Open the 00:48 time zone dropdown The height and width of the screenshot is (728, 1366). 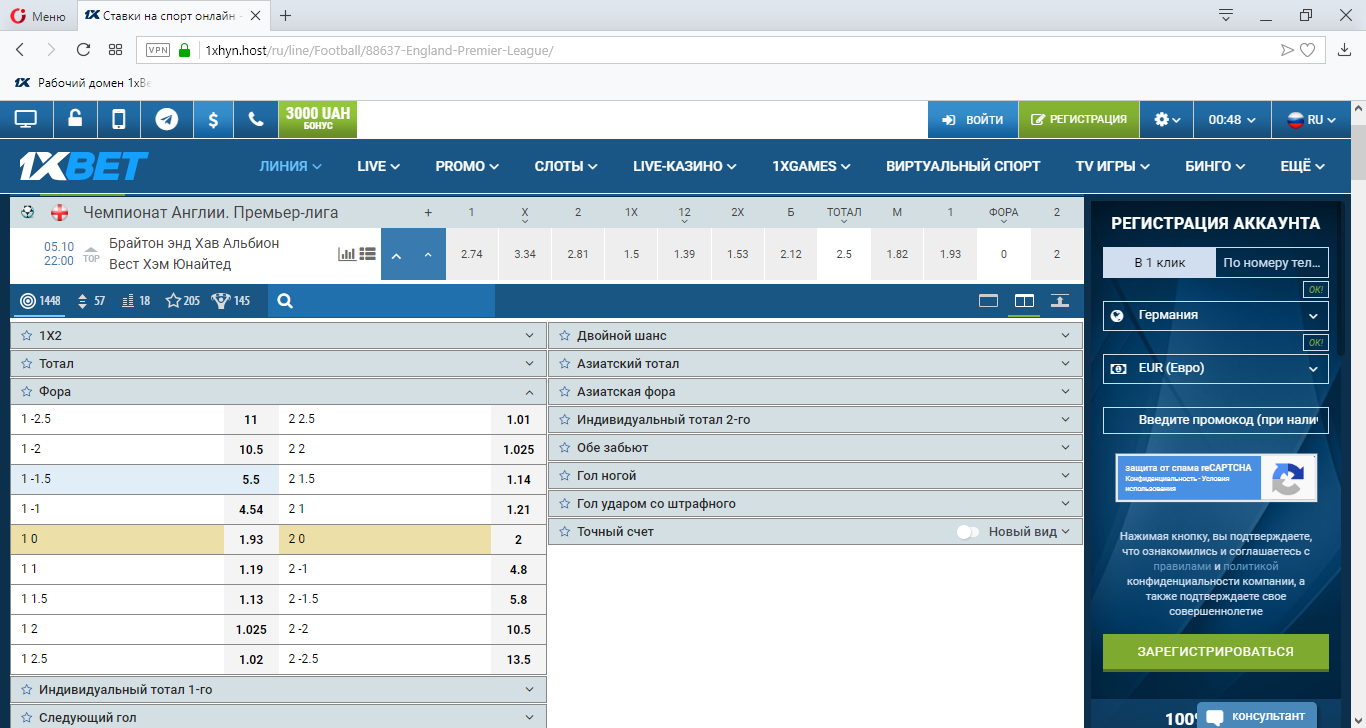tap(1233, 119)
